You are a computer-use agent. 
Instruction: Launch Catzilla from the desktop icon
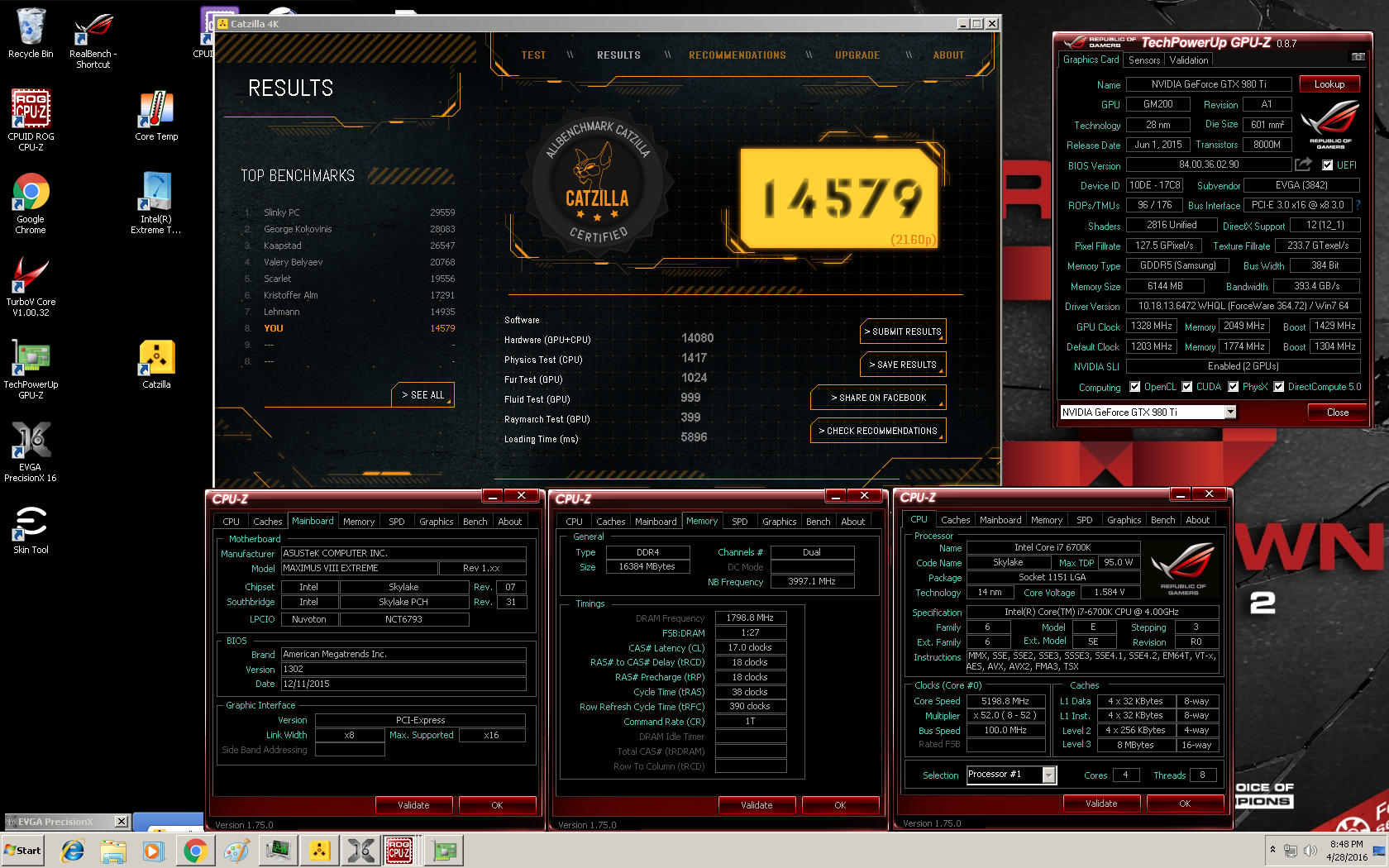coord(156,364)
